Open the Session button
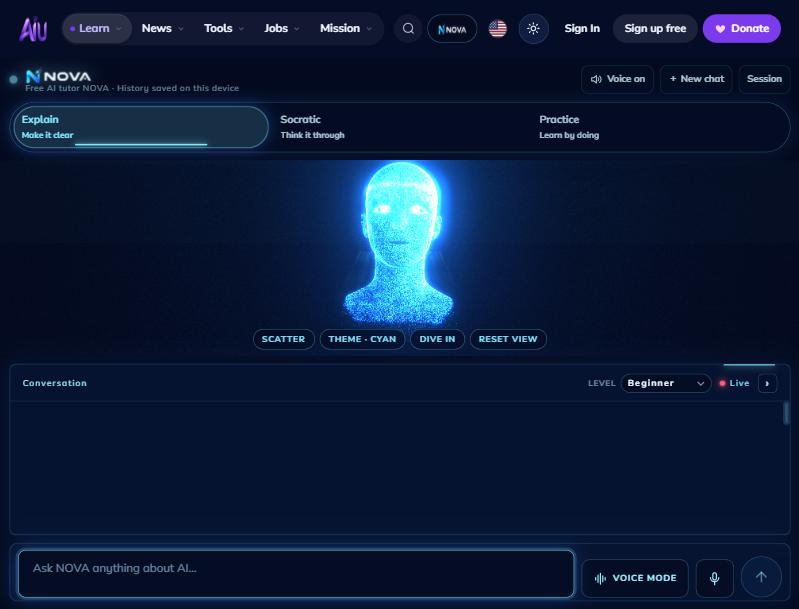This screenshot has width=799, height=609. [764, 79]
